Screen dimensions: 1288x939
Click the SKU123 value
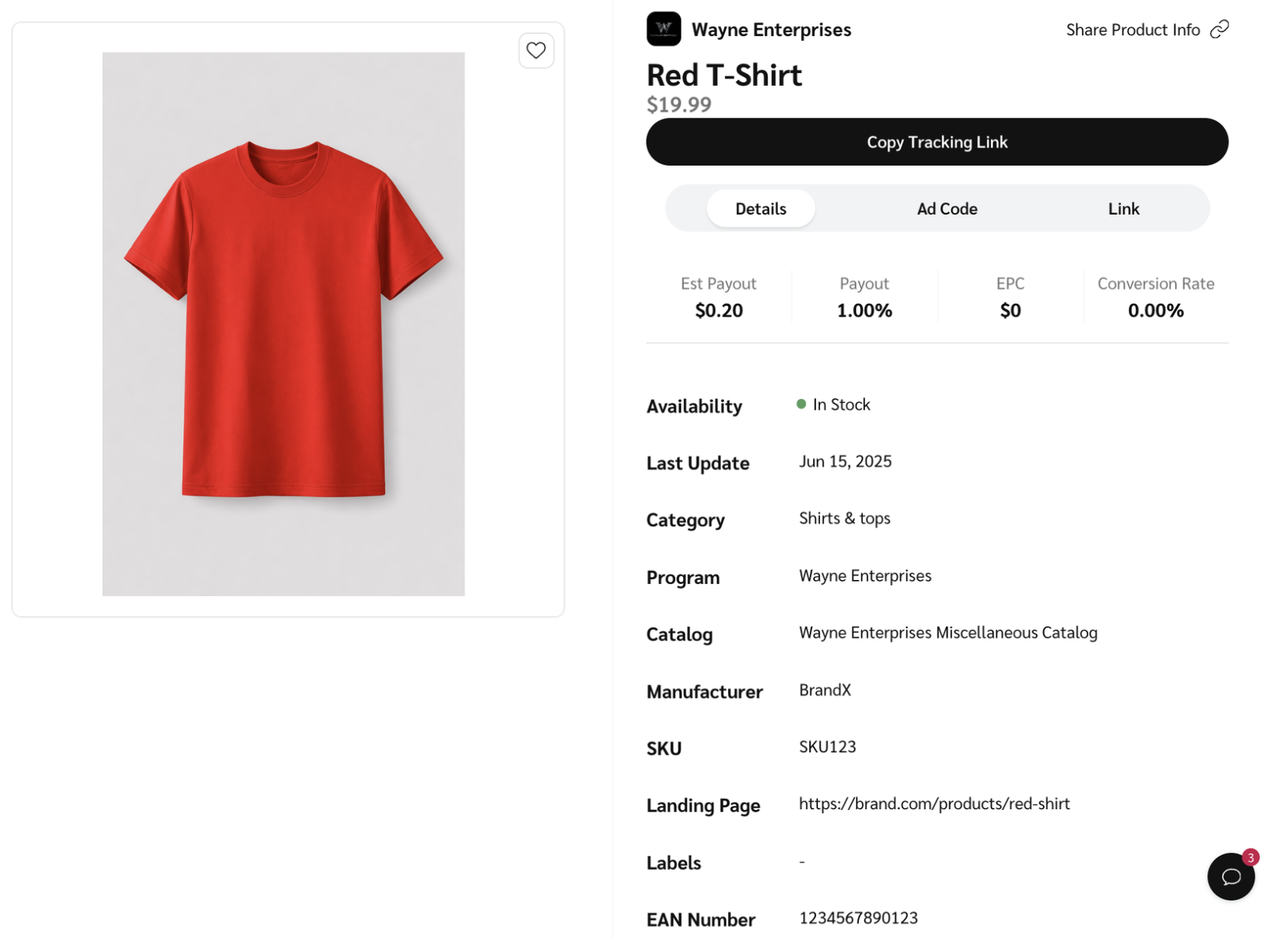827,747
